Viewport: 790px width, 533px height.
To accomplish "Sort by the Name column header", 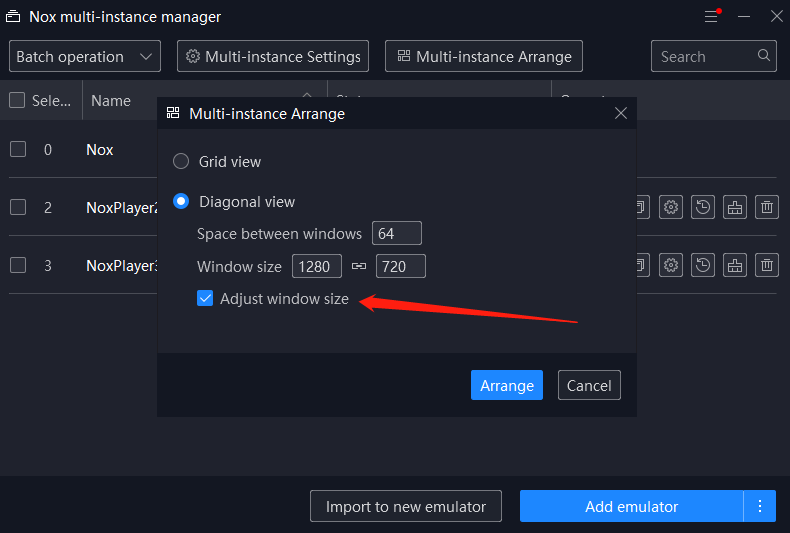I will 111,100.
